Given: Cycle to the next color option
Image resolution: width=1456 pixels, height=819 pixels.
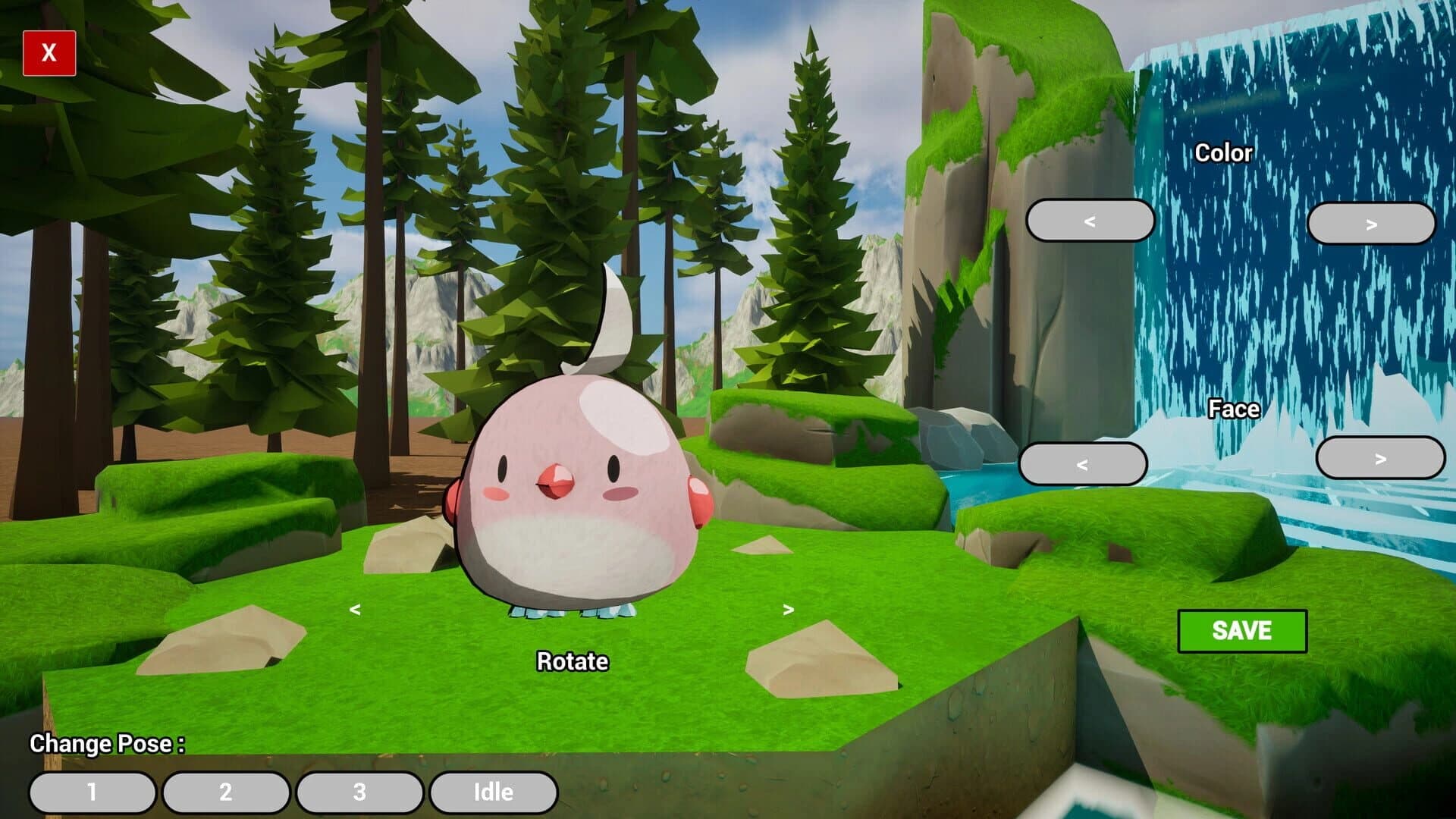Looking at the screenshot, I should tap(1373, 221).
